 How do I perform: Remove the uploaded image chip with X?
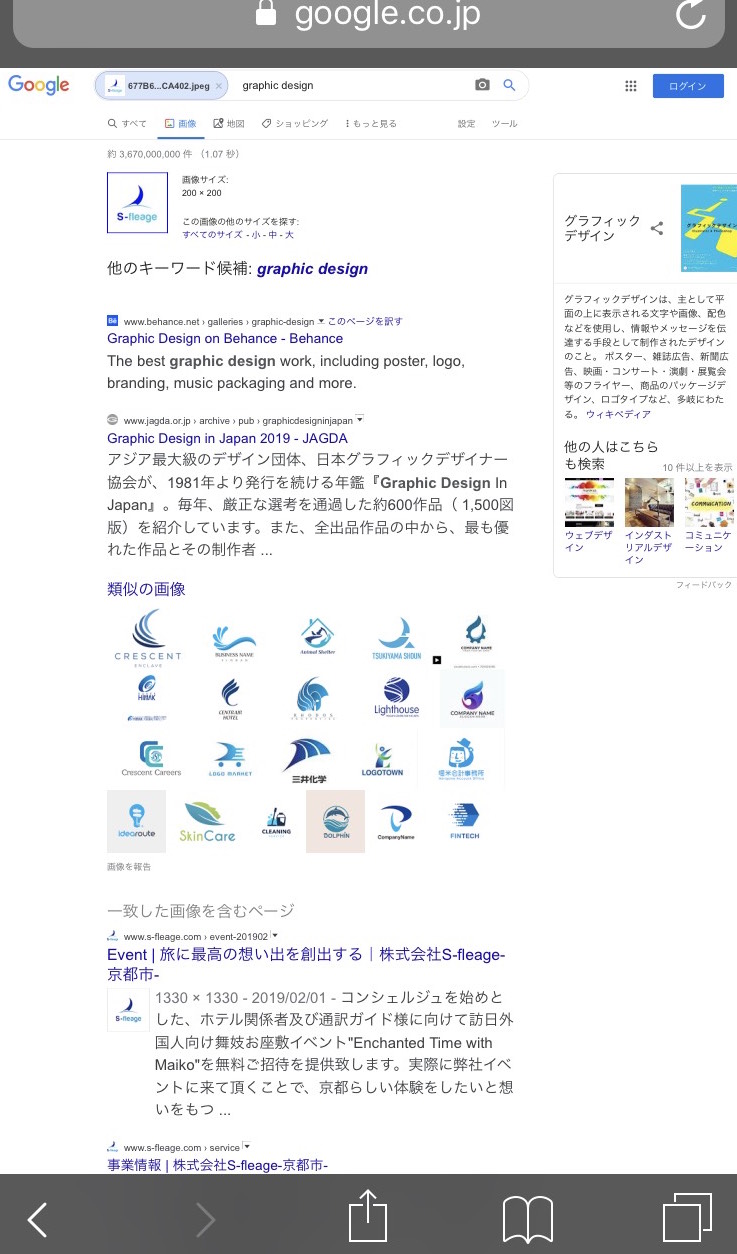(219, 86)
